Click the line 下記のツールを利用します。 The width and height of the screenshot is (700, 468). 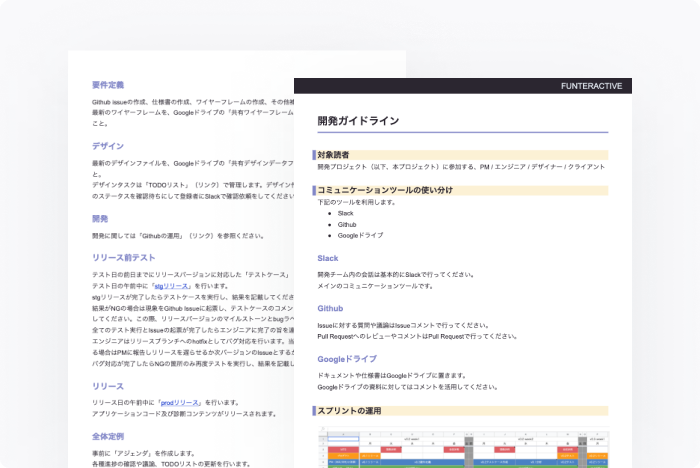point(357,202)
